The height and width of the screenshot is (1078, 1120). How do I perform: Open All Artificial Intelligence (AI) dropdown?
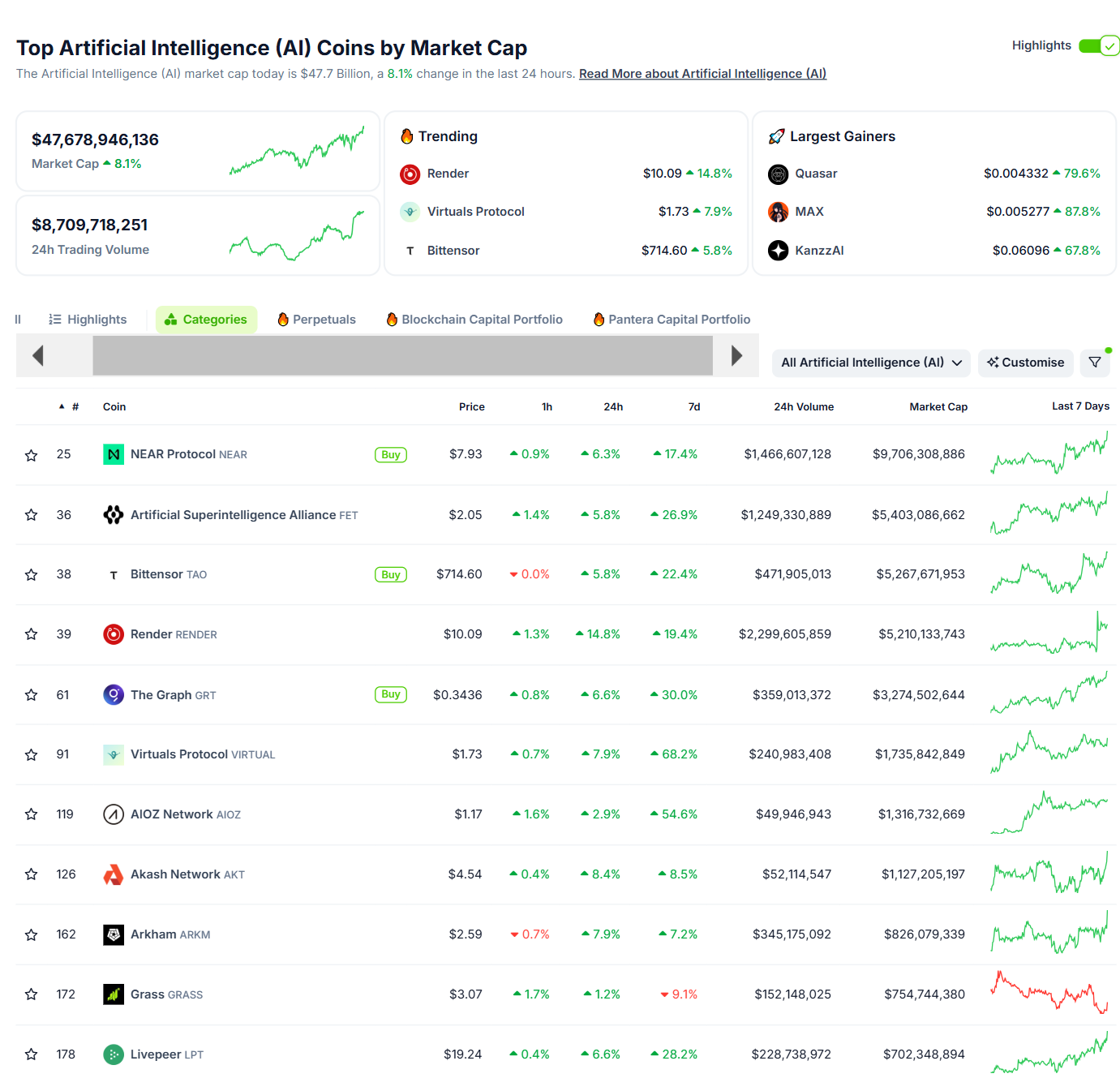pos(871,363)
